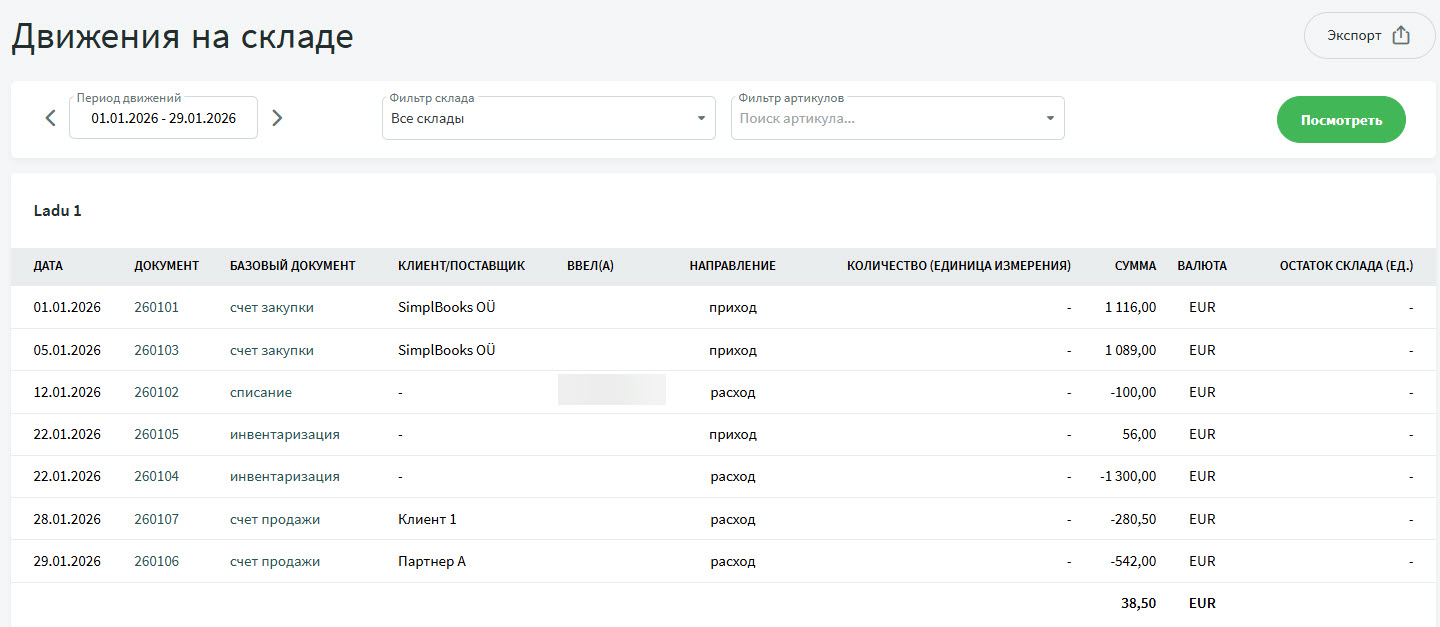Image resolution: width=1440 pixels, height=627 pixels.
Task: Expand the Фильтр склада dropdown
Action: click(x=548, y=119)
